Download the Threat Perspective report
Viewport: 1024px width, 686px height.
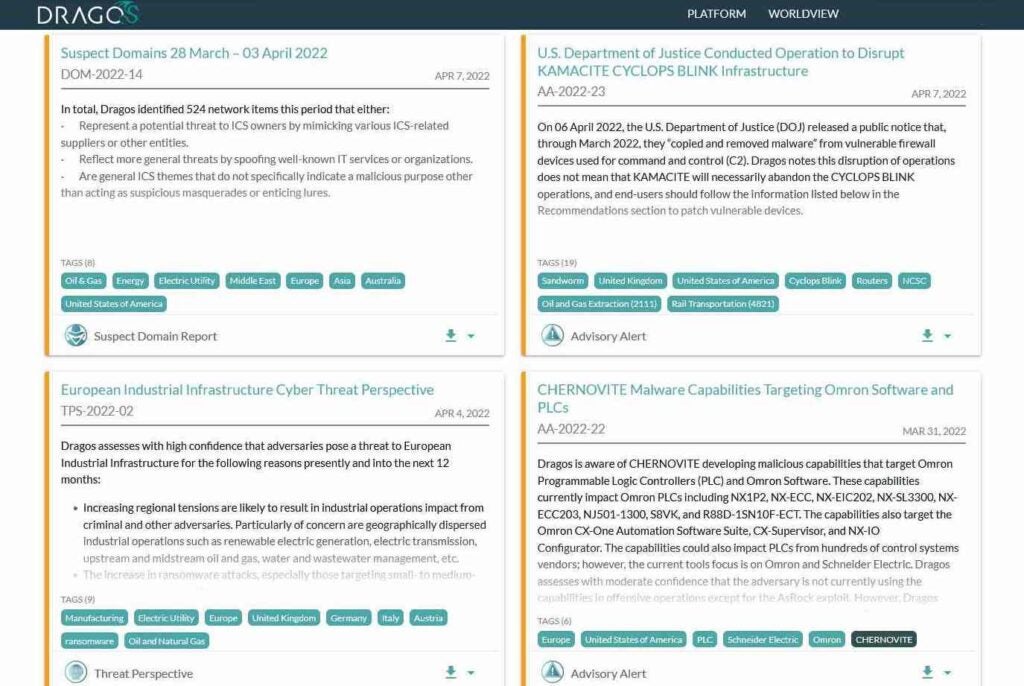(451, 672)
